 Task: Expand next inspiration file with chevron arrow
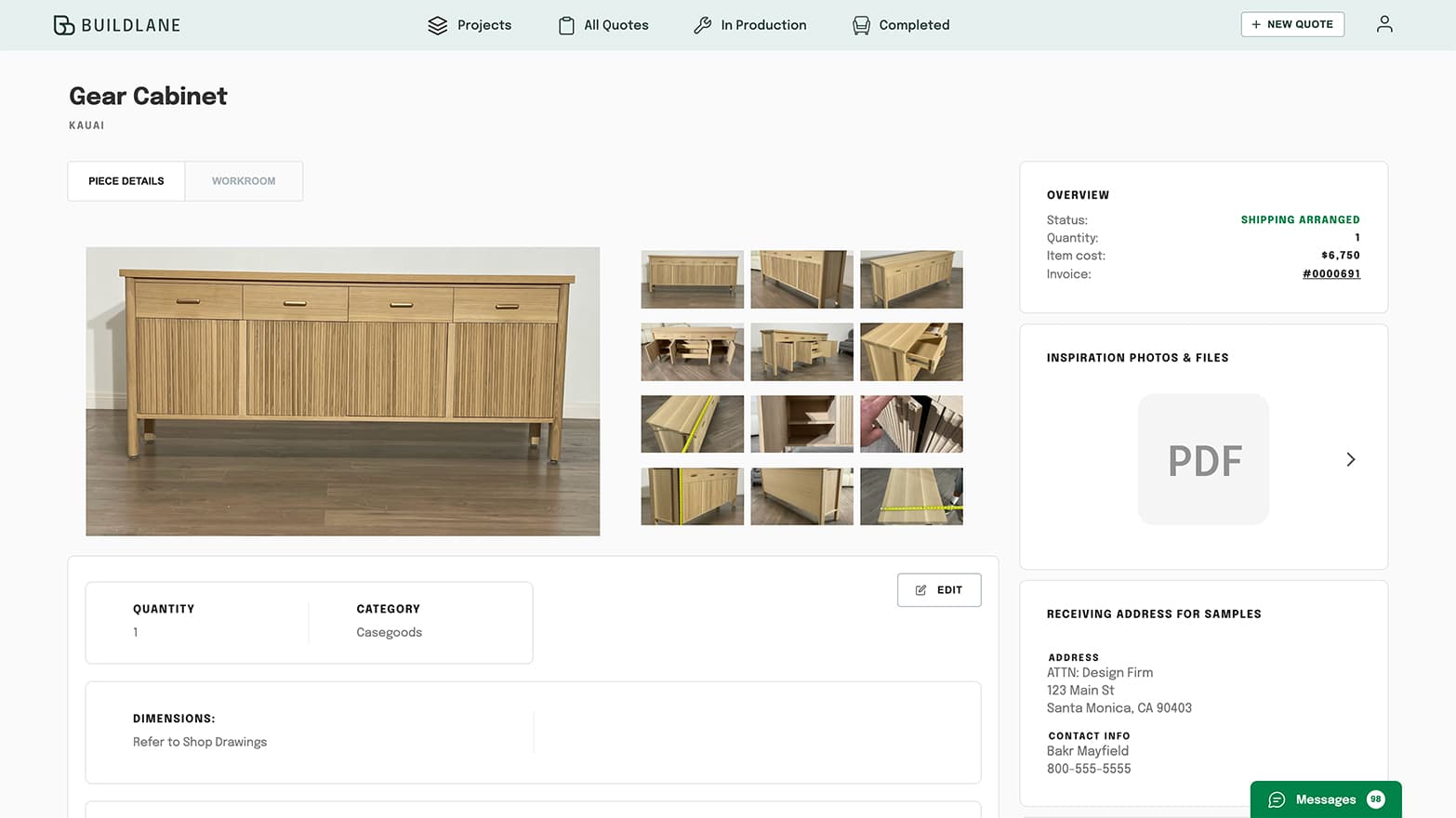tap(1350, 459)
